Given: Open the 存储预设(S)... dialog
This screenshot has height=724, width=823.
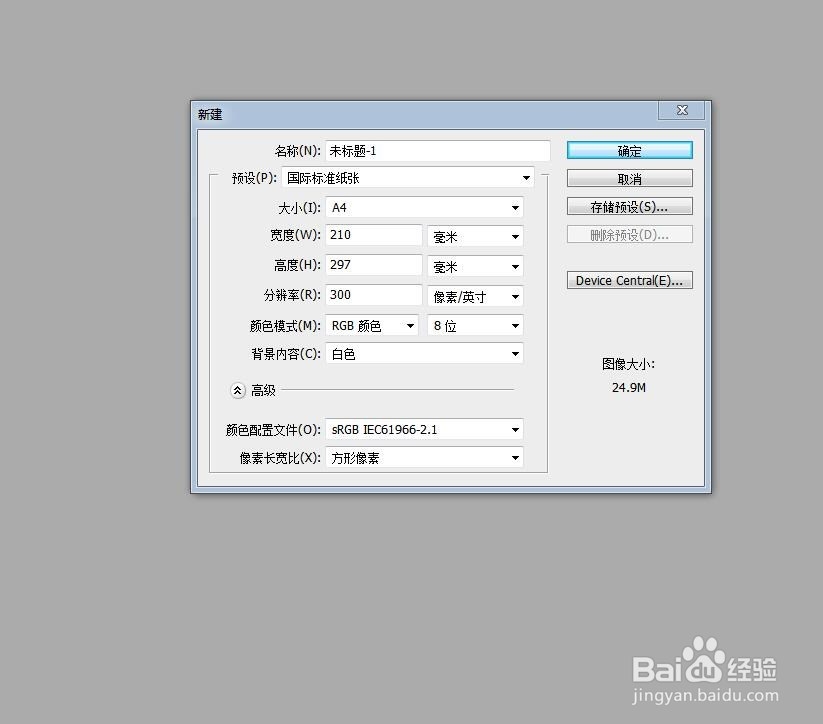Looking at the screenshot, I should click(x=629, y=206).
